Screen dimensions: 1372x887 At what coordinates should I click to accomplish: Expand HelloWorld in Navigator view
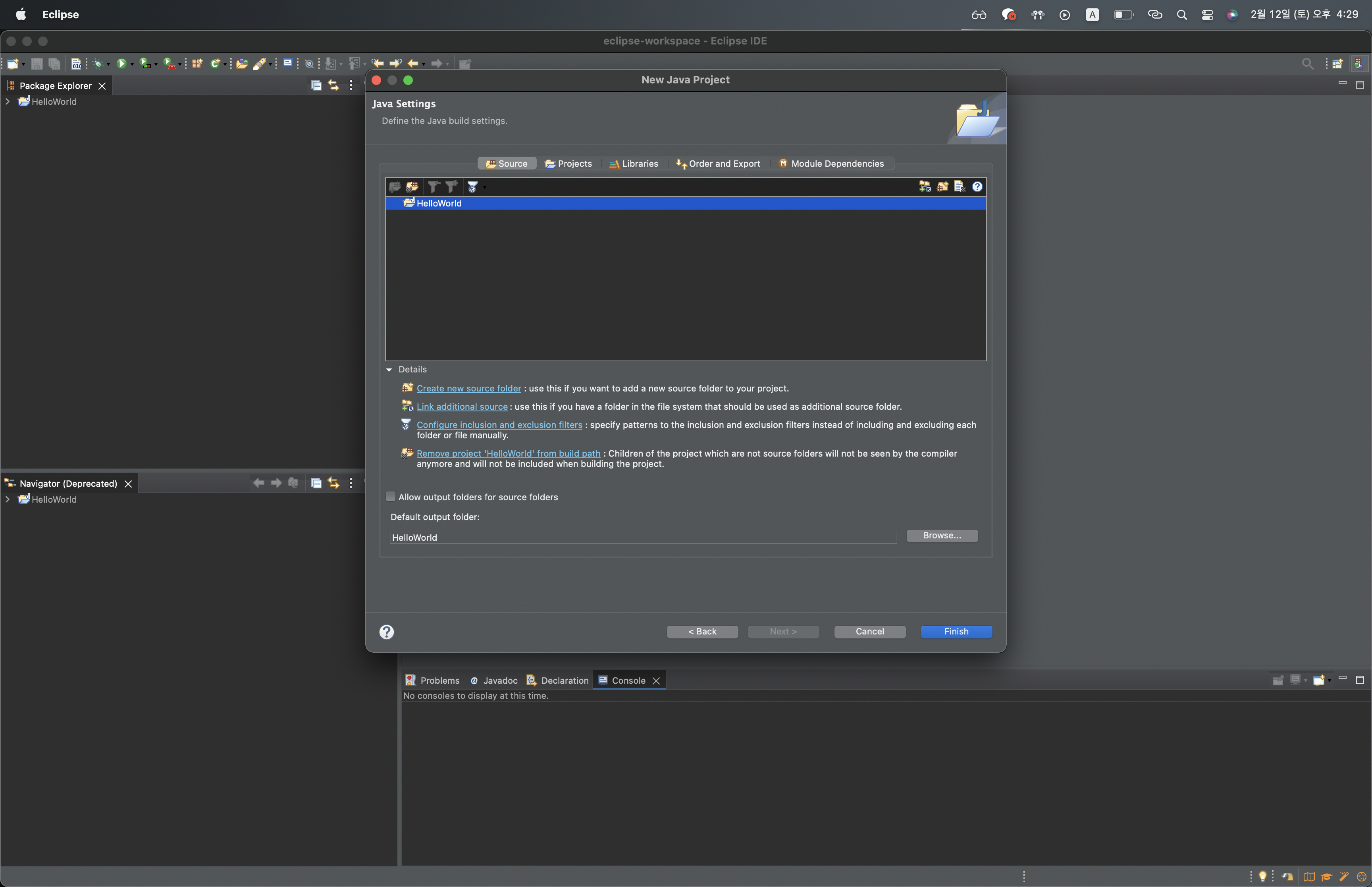point(8,499)
